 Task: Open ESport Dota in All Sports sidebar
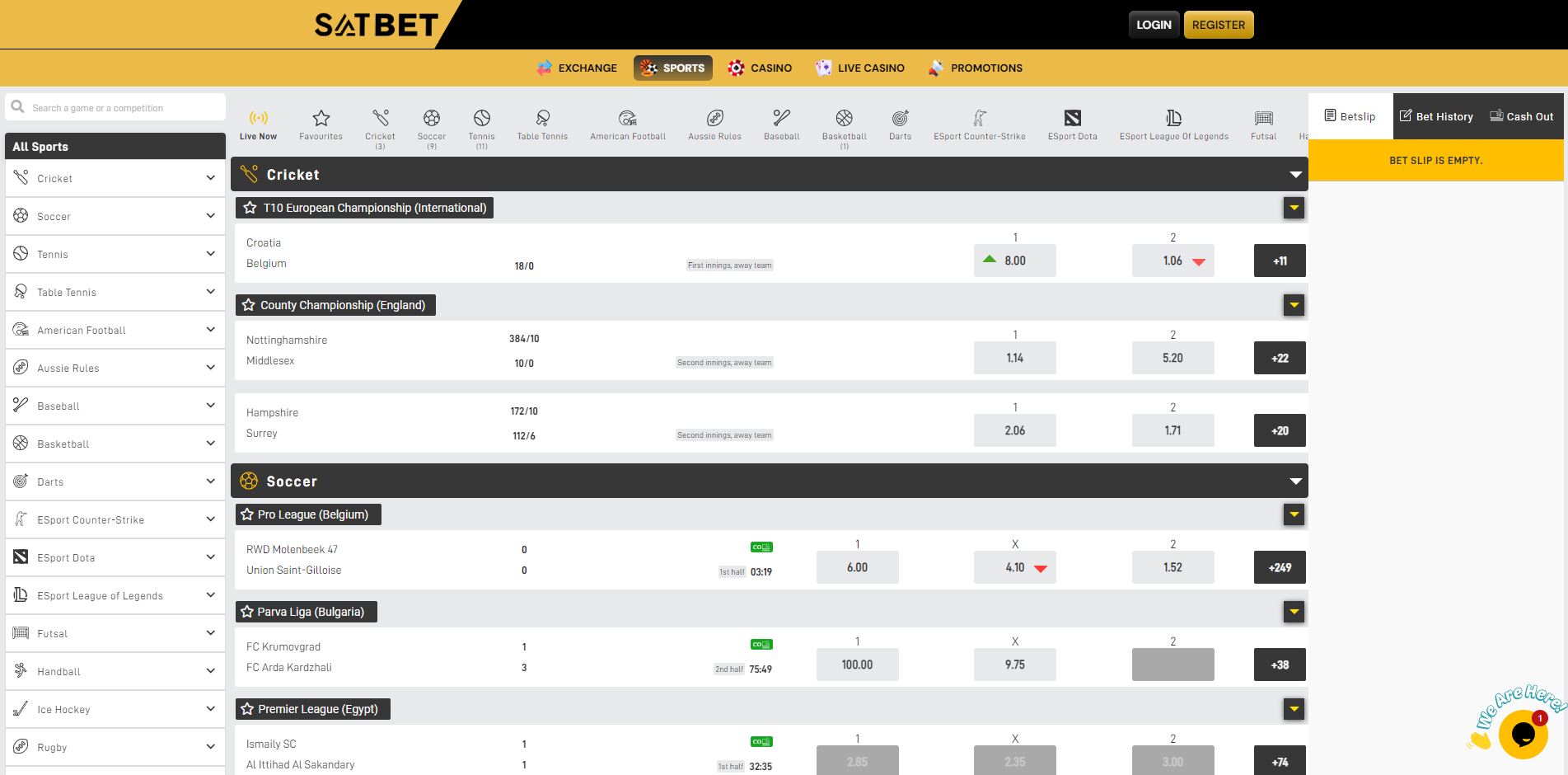tap(115, 557)
